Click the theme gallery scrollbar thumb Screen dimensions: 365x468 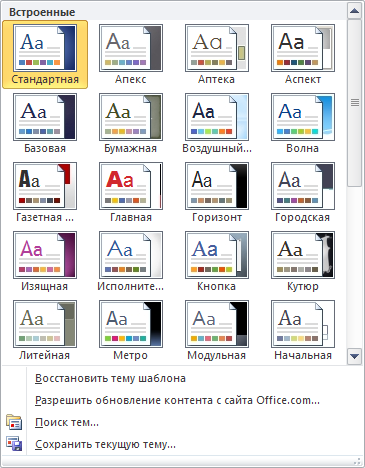[354, 103]
